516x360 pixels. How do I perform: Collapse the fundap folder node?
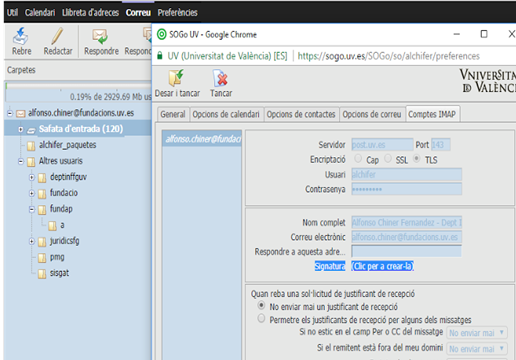click(x=32, y=209)
